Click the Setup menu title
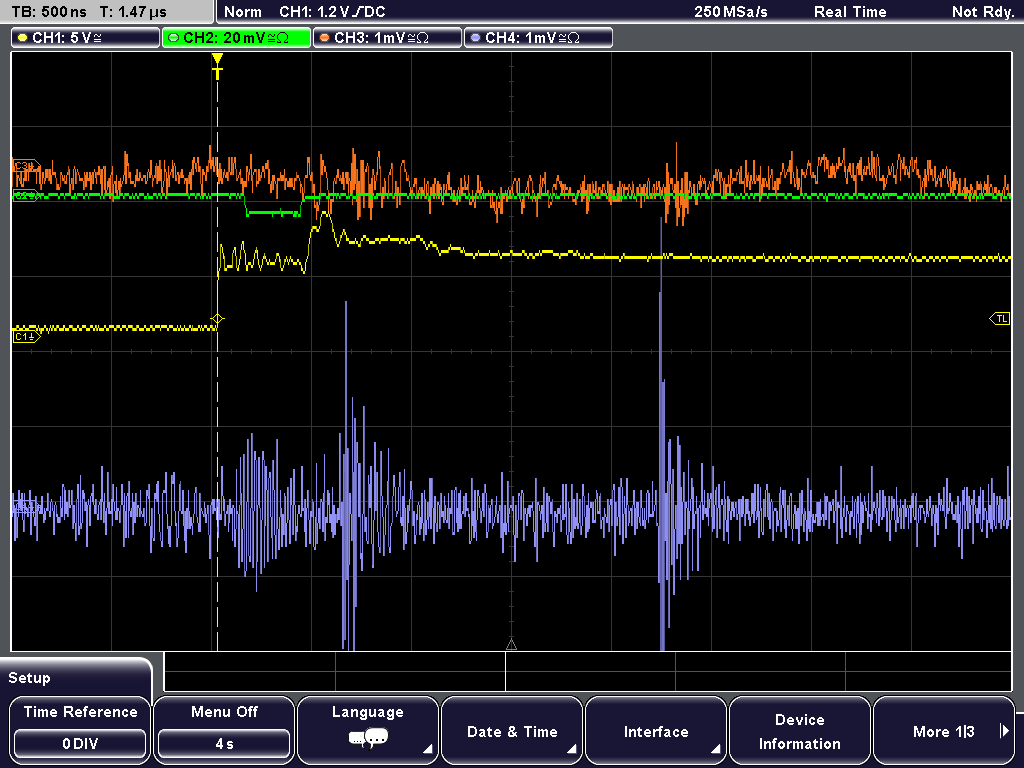Viewport: 1024px width, 768px height. tap(29, 678)
